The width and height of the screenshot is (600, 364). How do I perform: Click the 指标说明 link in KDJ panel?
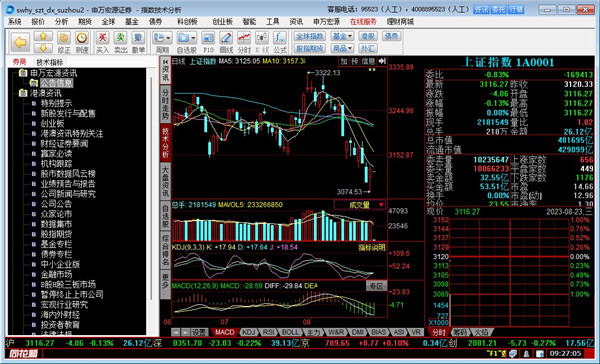tap(372, 247)
